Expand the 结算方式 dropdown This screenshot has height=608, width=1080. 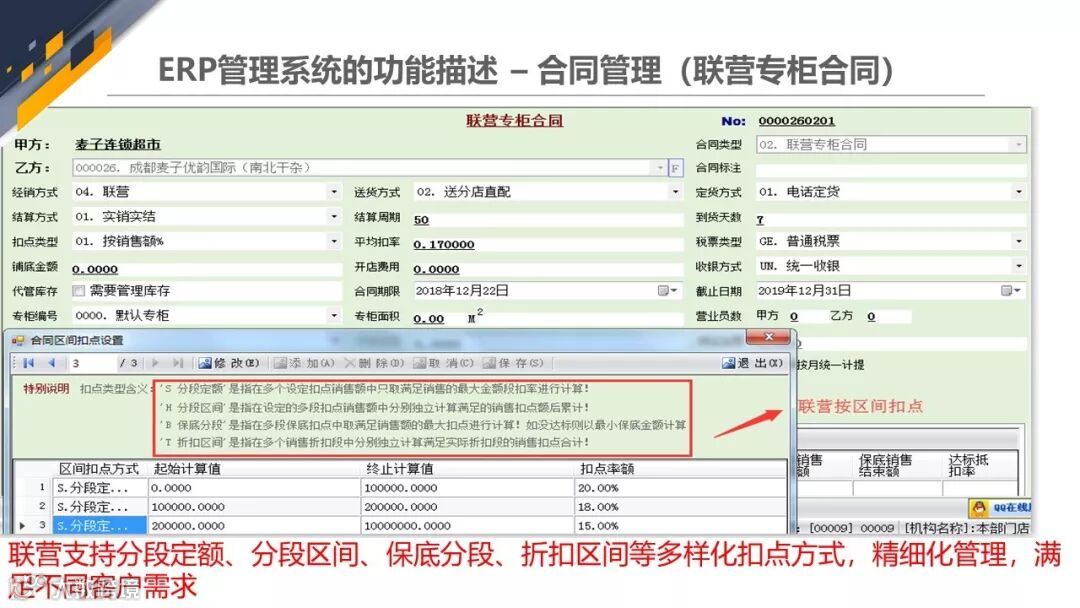click(333, 217)
